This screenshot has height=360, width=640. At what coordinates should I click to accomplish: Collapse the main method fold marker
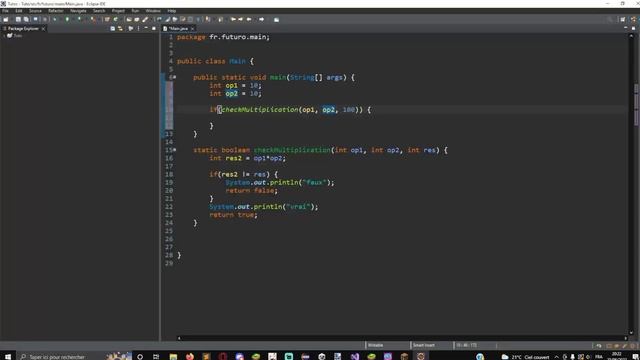pyautogui.click(x=175, y=77)
